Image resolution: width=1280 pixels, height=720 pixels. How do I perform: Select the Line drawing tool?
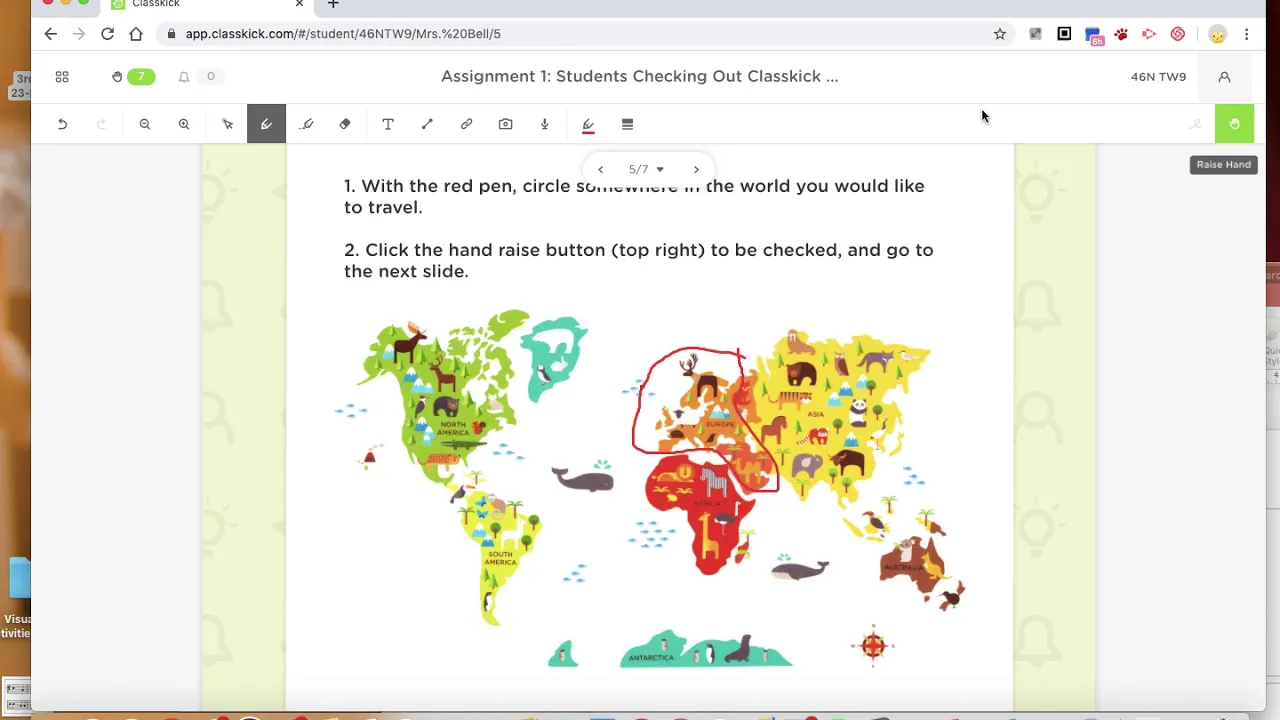pyautogui.click(x=427, y=124)
